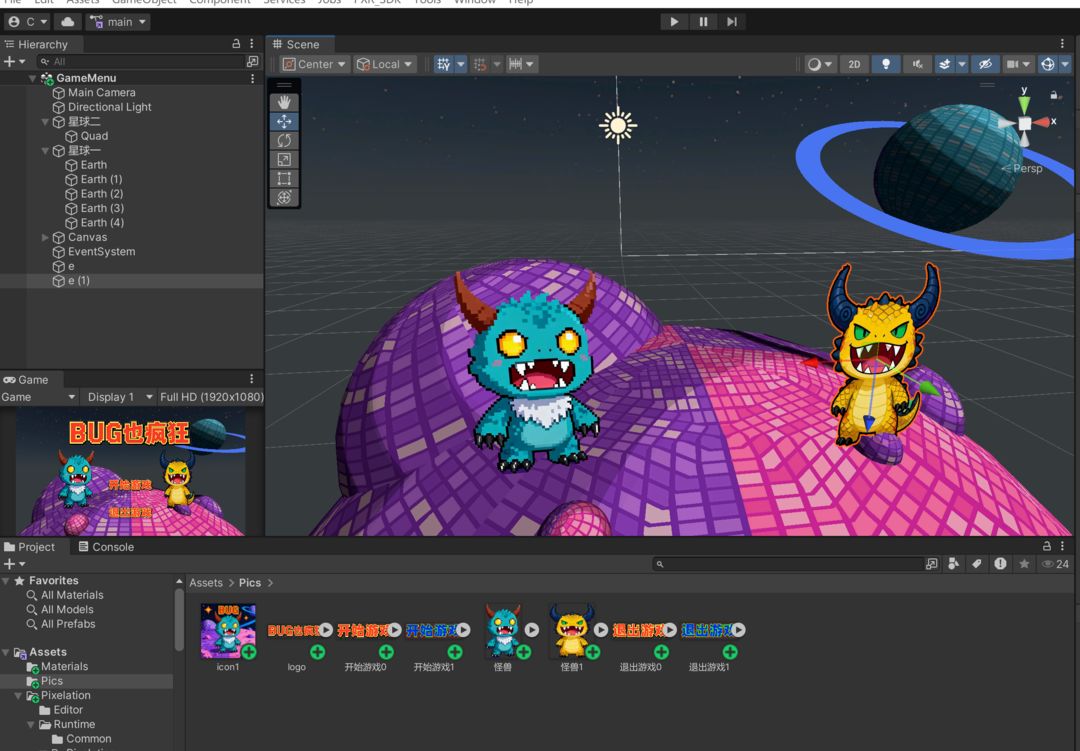Open the cloud services icon
The image size is (1080, 751).
click(68, 22)
